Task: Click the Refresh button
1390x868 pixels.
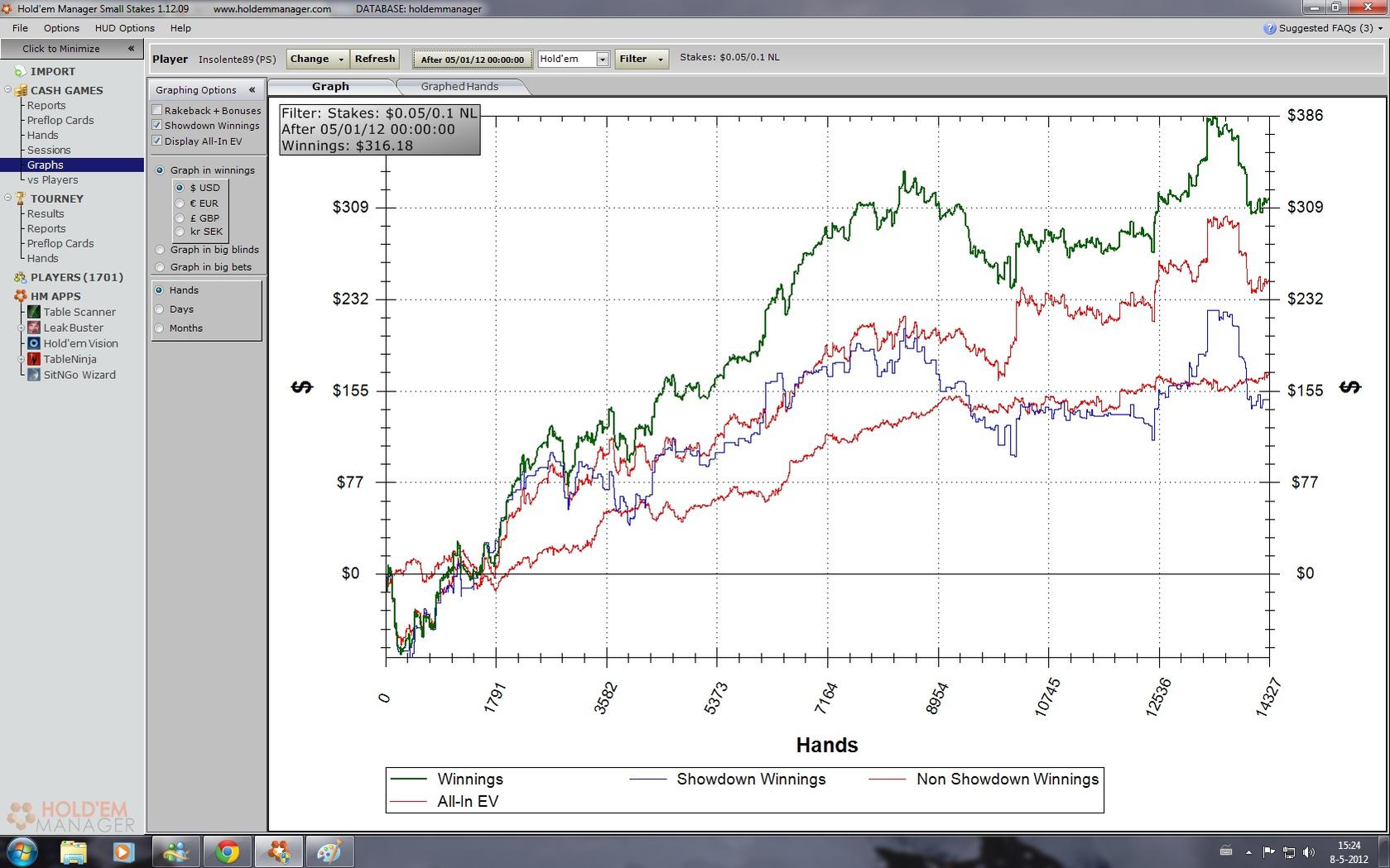Action: pyautogui.click(x=375, y=59)
